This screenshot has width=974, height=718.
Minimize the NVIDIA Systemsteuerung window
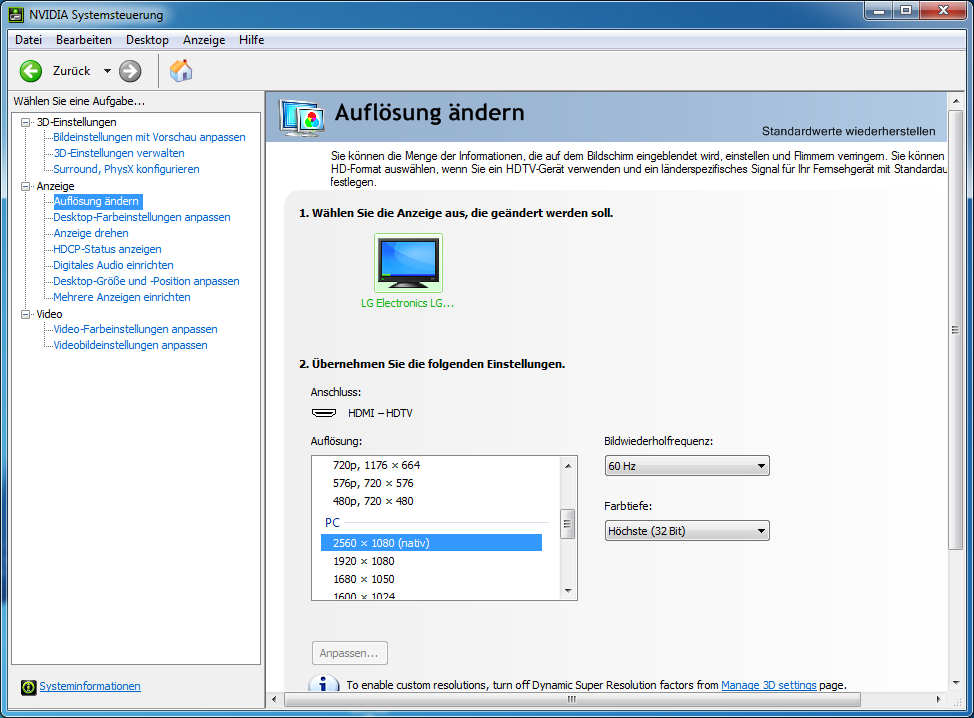pos(878,11)
